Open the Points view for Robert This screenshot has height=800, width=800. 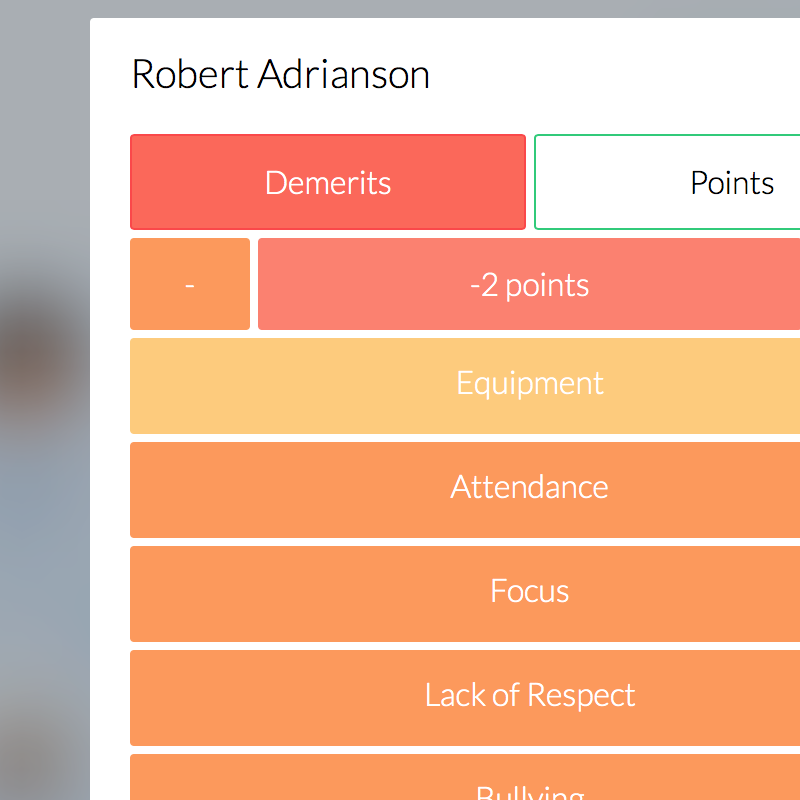point(732,182)
